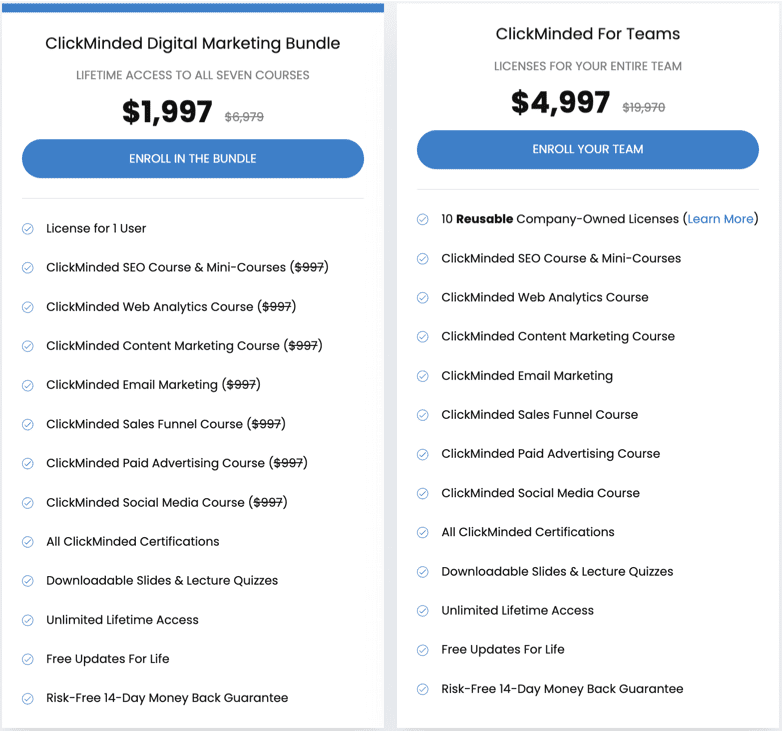Click bundle ClickMinded Paid Advertising Course item
This screenshot has width=783, height=731.
tap(177, 463)
